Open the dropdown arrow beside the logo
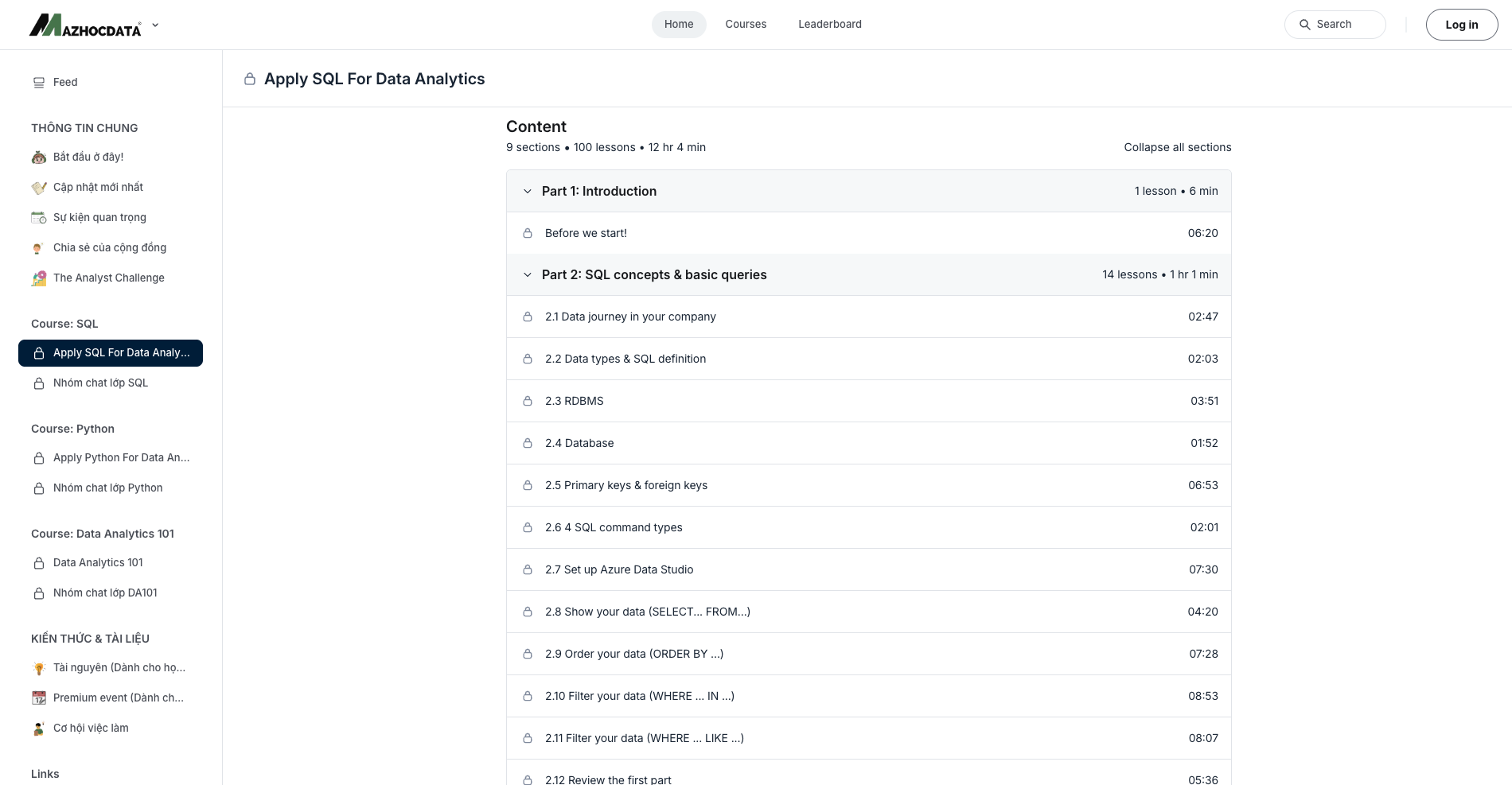 [155, 25]
